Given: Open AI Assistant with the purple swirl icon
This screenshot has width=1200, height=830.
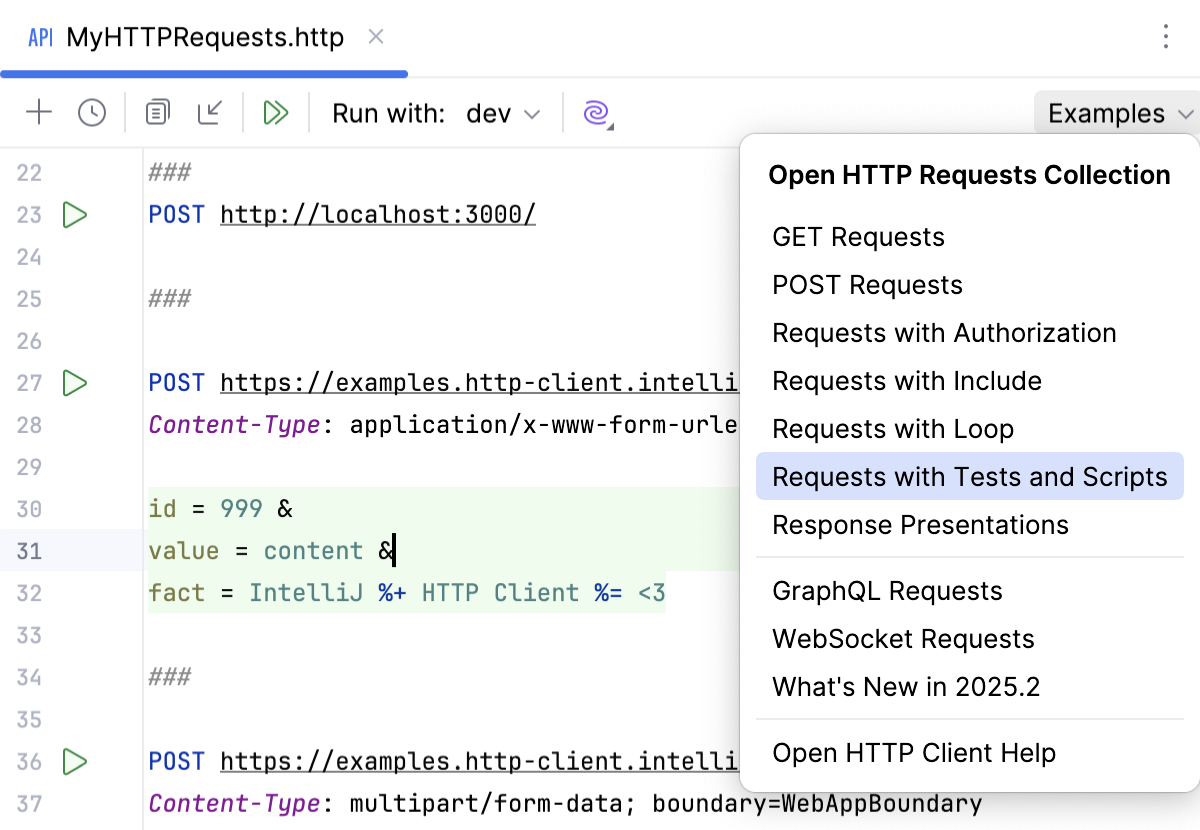Looking at the screenshot, I should (597, 113).
